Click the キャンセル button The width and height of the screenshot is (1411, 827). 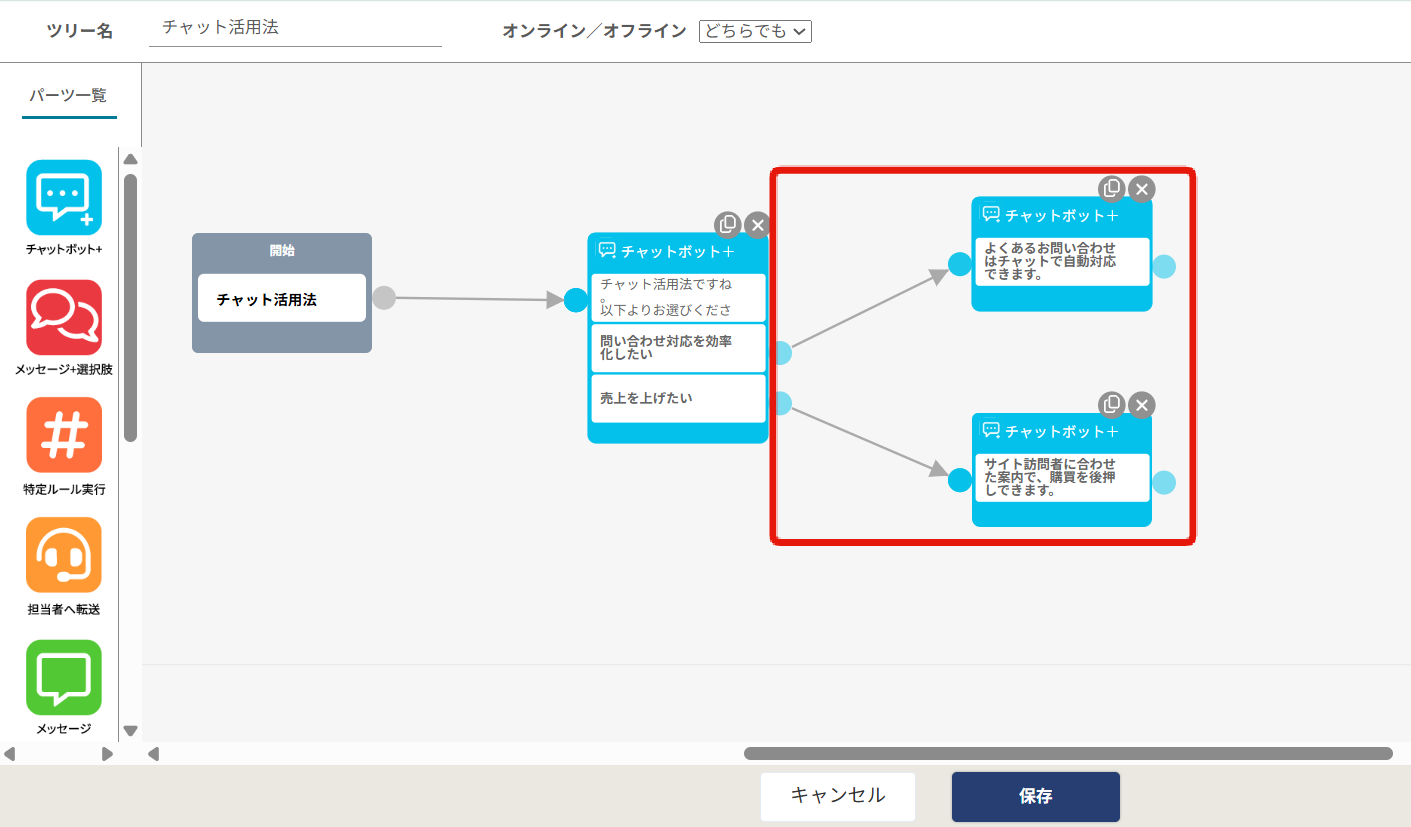click(x=837, y=796)
